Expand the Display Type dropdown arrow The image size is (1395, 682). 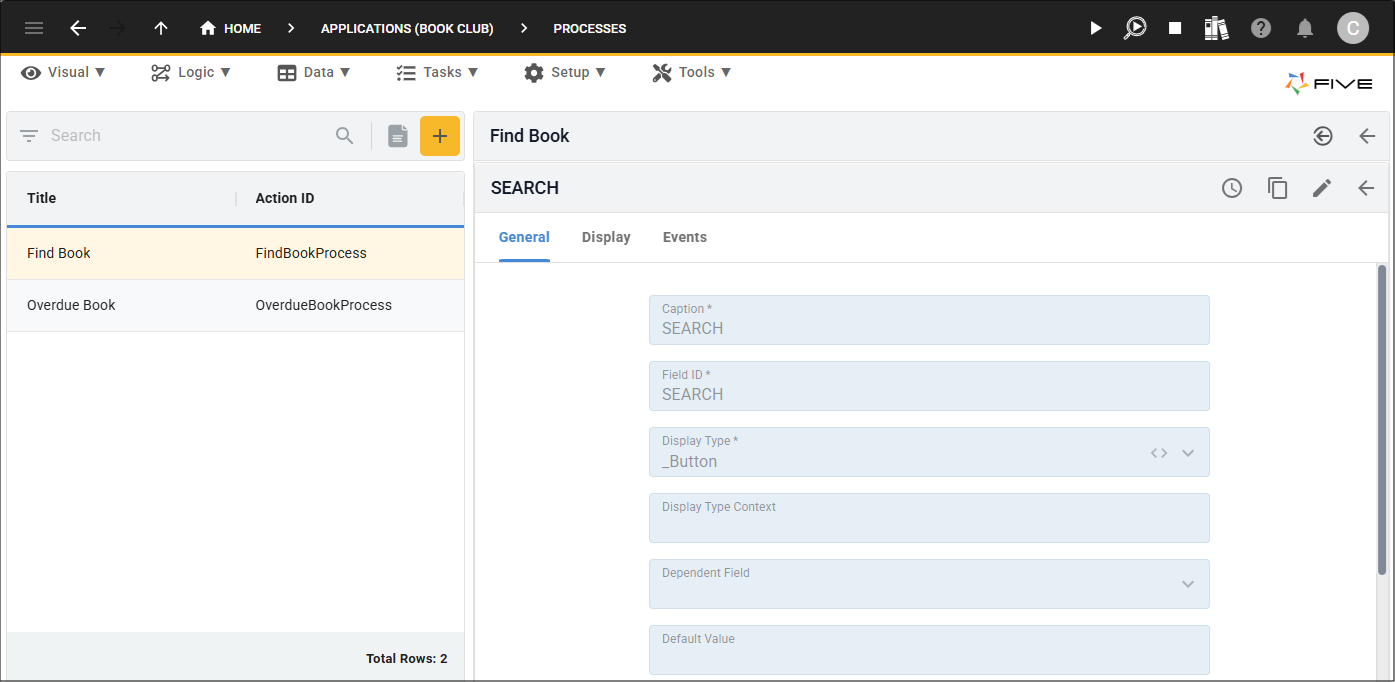[x=1188, y=453]
